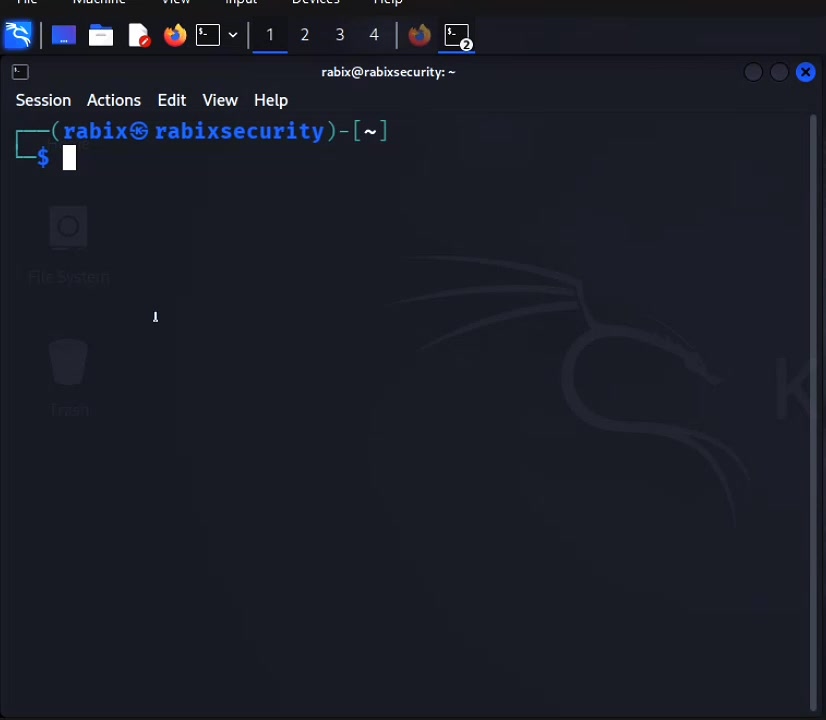
Task: Click the show desktop panel icon
Action: point(64,35)
